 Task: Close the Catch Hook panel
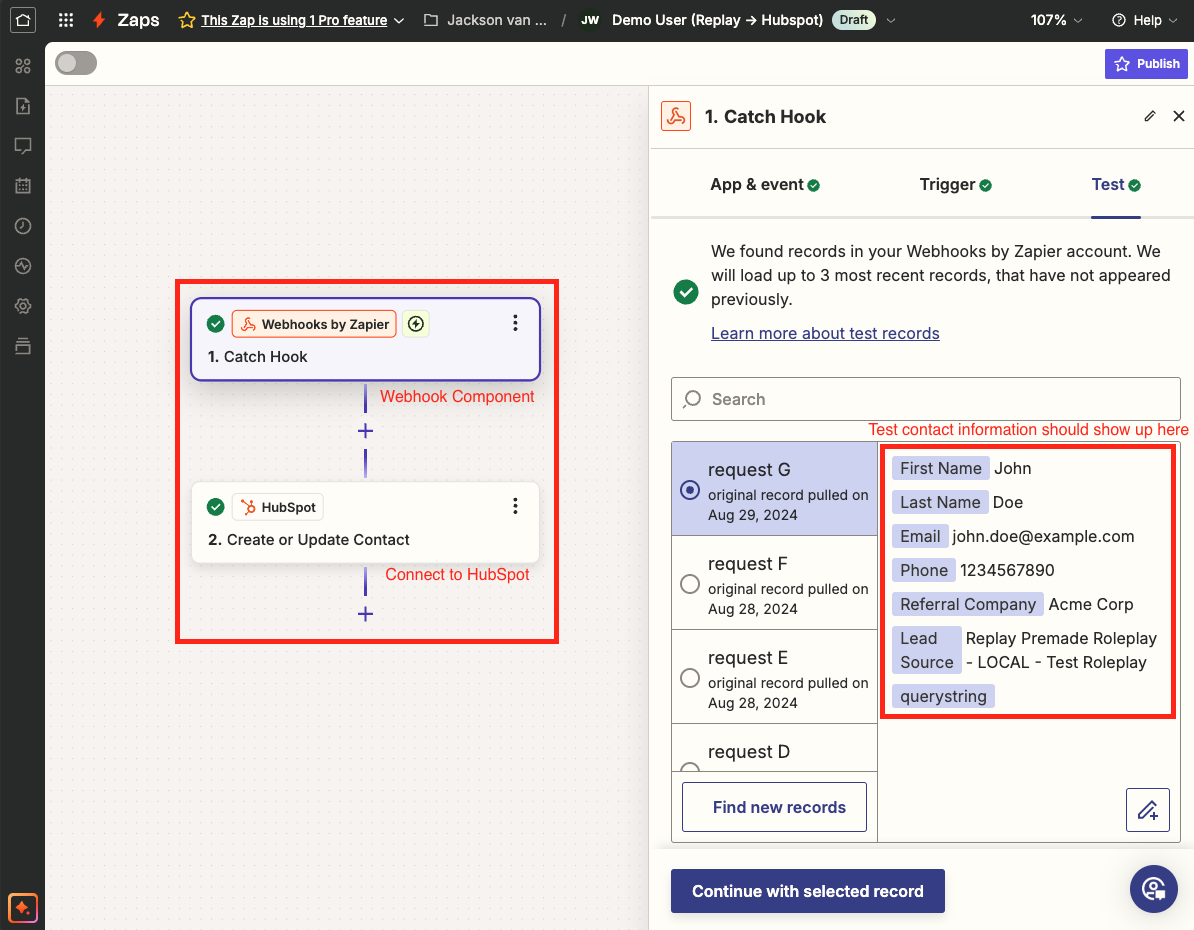point(1179,116)
